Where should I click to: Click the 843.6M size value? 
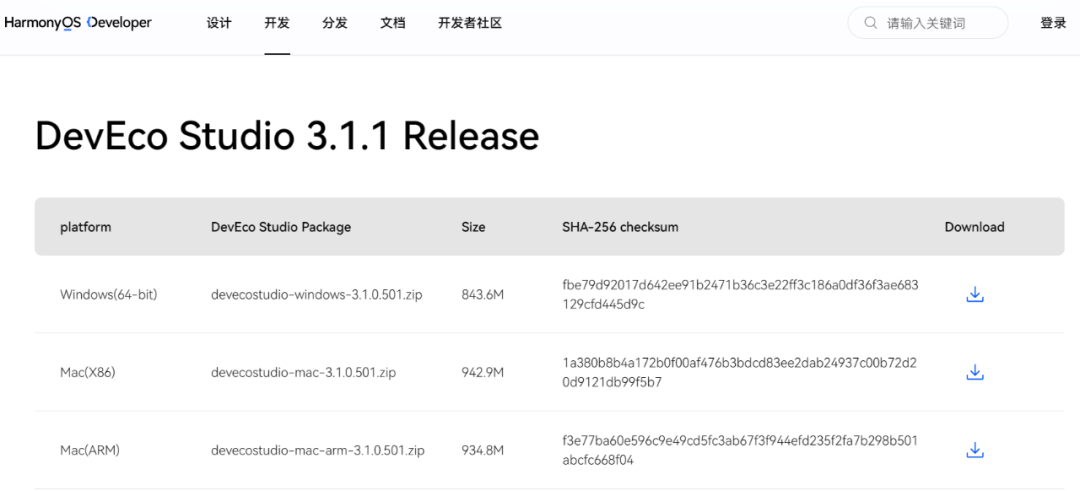(x=483, y=295)
